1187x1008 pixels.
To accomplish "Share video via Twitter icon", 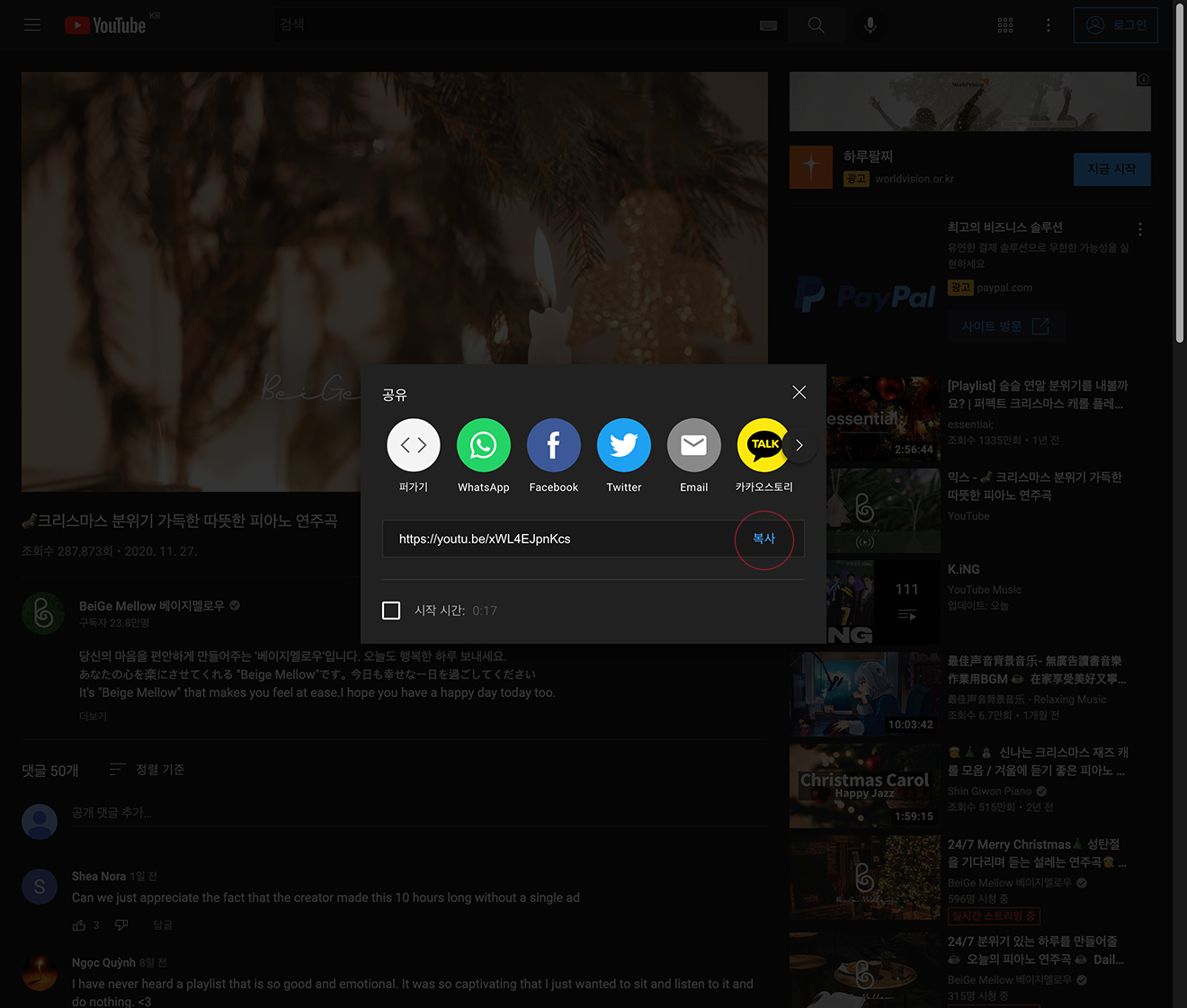I will coord(624,445).
